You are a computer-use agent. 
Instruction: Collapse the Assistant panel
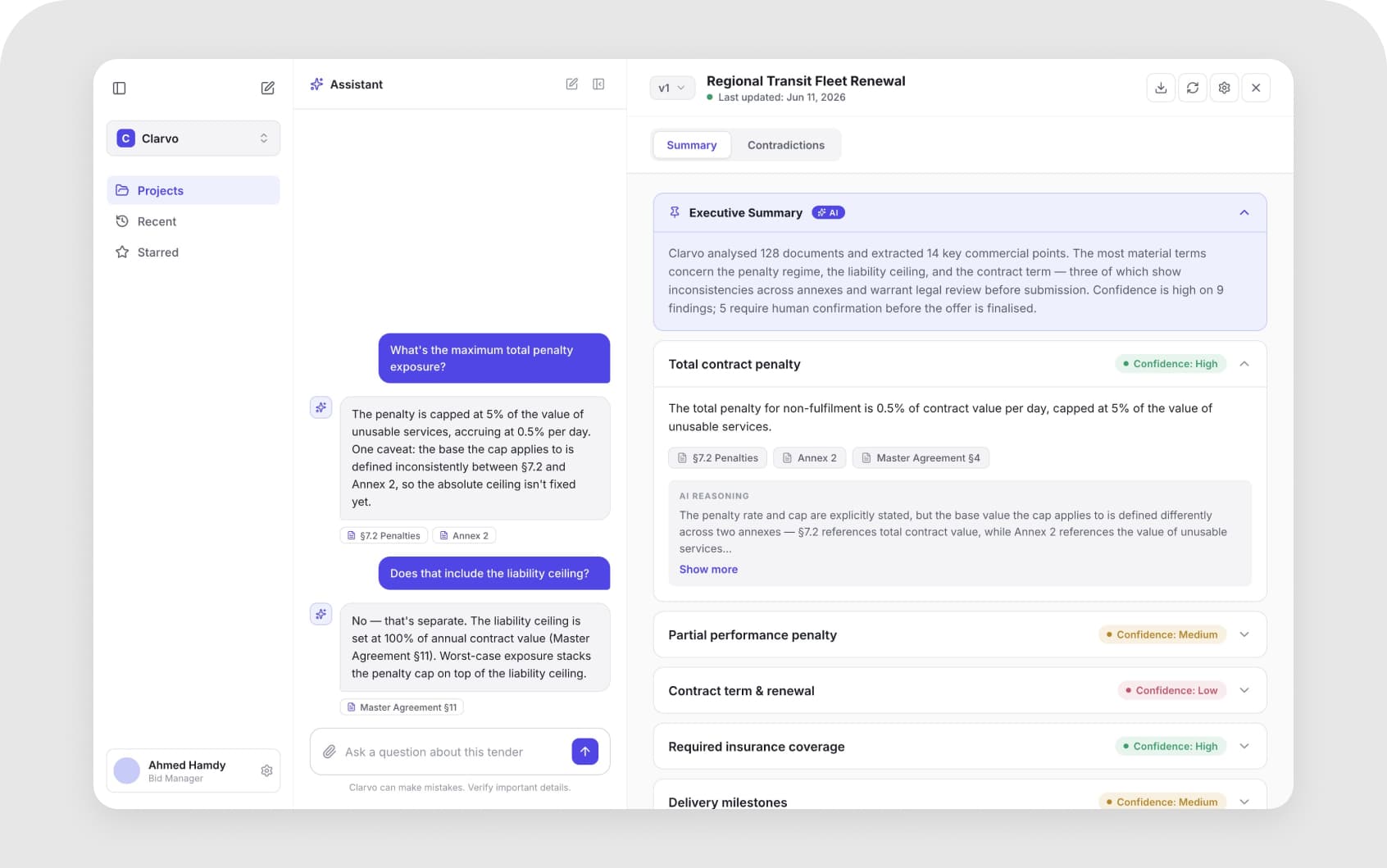click(598, 84)
